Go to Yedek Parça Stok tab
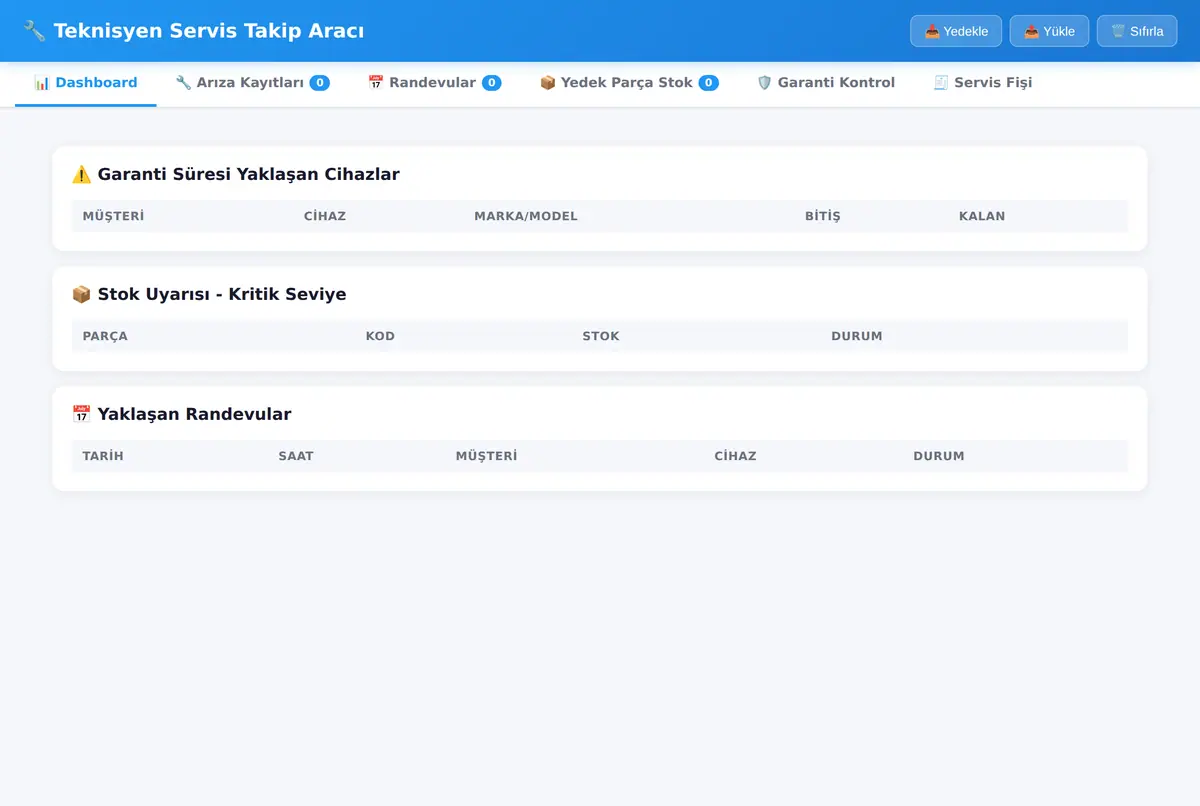This screenshot has height=806, width=1200. (x=629, y=83)
